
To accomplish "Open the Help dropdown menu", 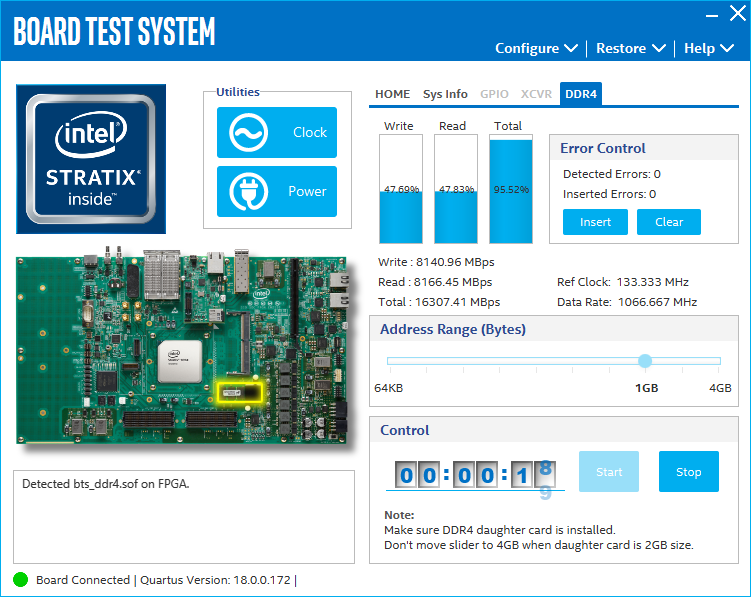I will coord(708,48).
